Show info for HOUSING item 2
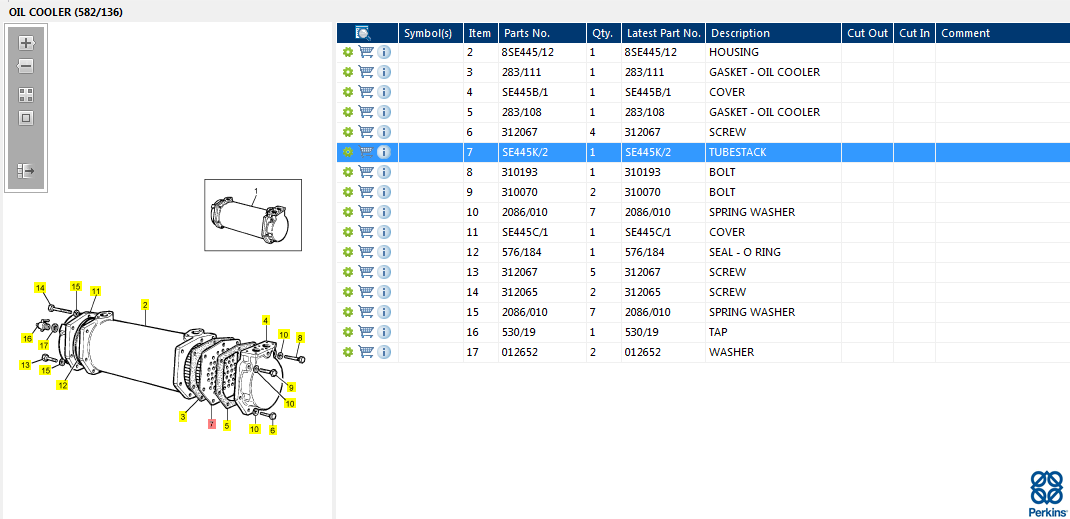The image size is (1070, 519). pos(384,53)
